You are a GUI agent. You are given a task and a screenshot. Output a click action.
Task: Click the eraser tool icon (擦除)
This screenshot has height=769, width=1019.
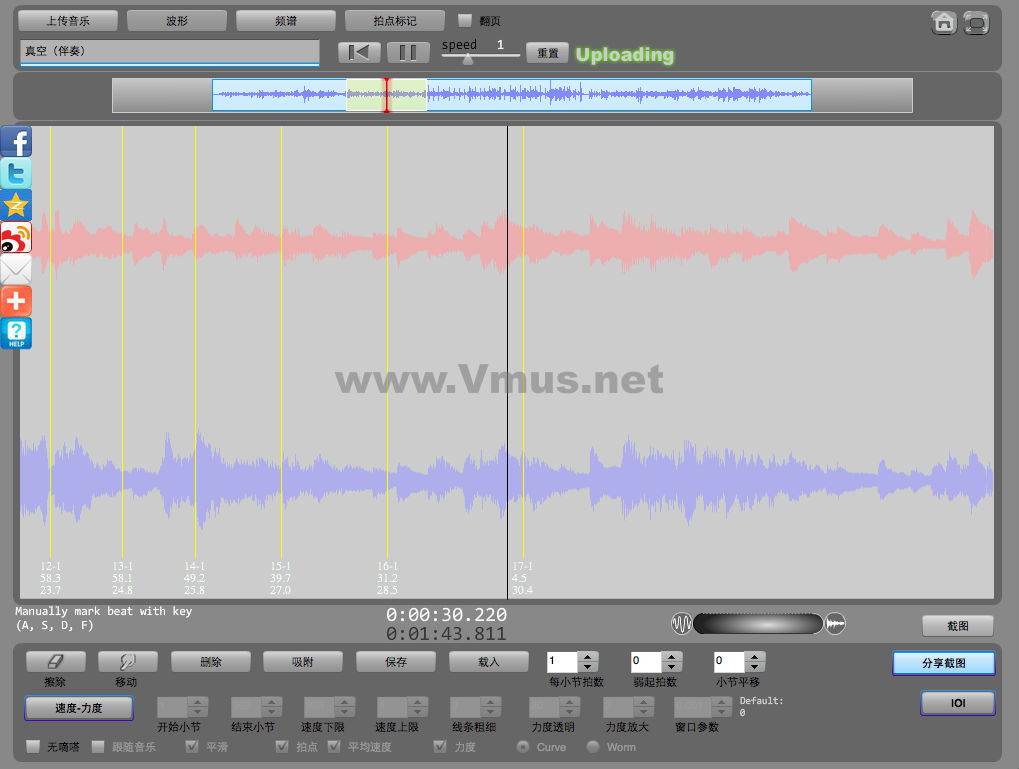point(55,662)
